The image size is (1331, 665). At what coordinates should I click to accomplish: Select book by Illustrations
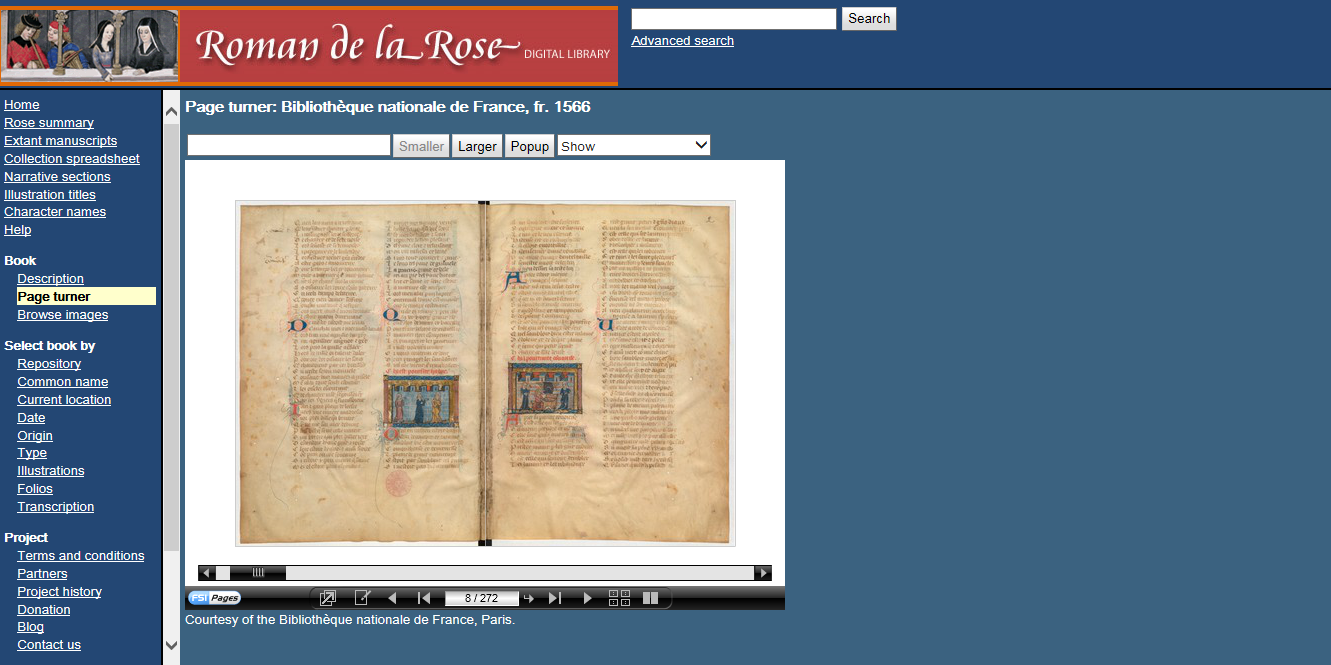tap(51, 471)
